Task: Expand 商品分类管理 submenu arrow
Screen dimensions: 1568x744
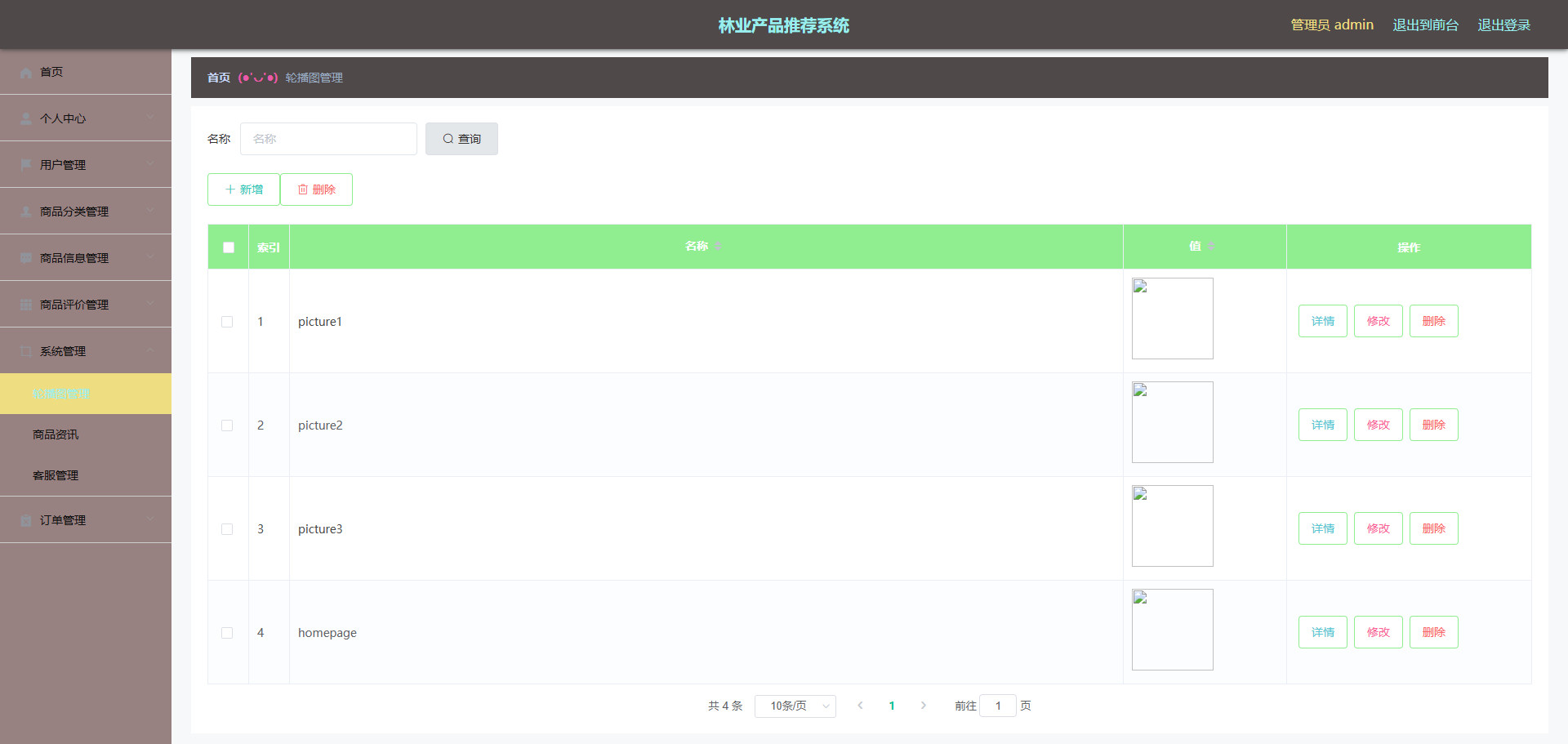Action: pyautogui.click(x=150, y=212)
